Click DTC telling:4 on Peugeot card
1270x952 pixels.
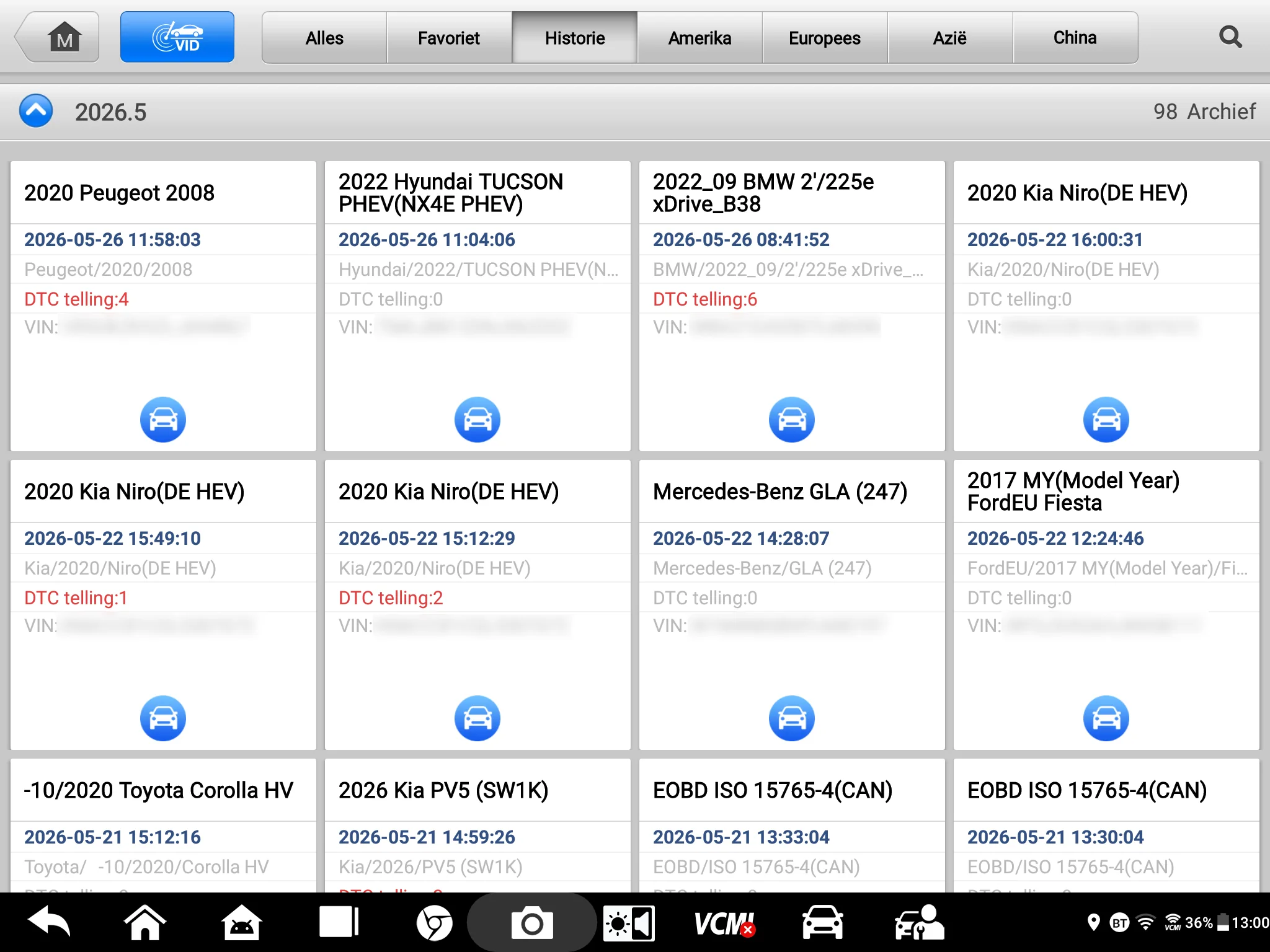(x=76, y=299)
